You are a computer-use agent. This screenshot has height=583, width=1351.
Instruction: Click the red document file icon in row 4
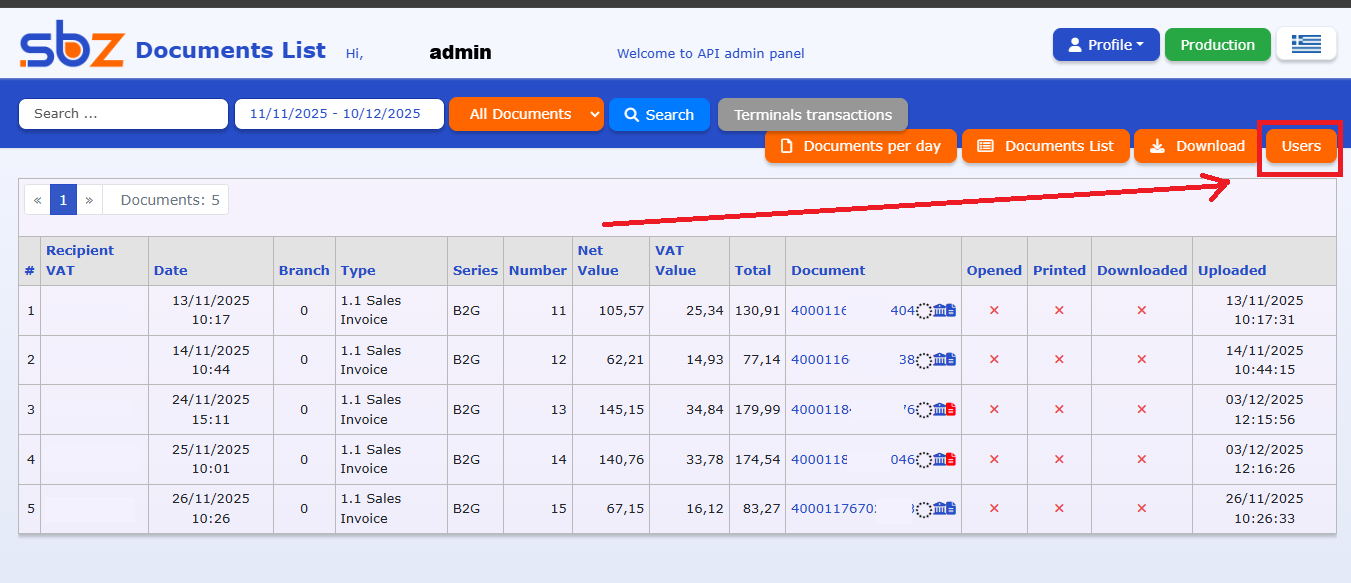click(951, 459)
